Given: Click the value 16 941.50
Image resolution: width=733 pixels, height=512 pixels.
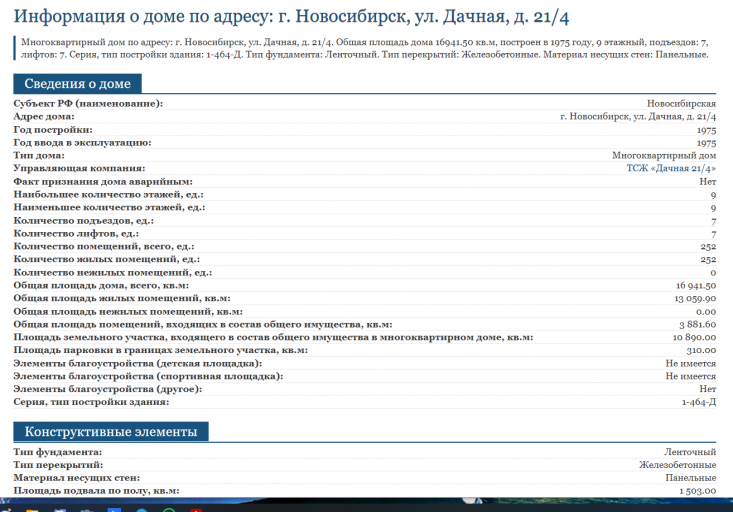Looking at the screenshot, I should tap(696, 285).
